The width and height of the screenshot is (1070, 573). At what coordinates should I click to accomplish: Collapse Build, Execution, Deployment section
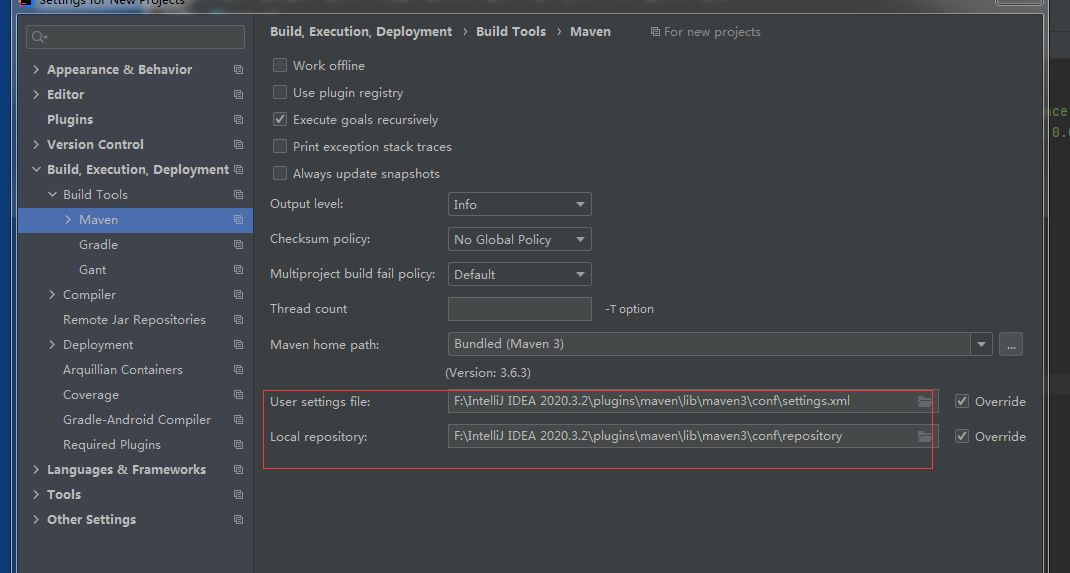[36, 169]
